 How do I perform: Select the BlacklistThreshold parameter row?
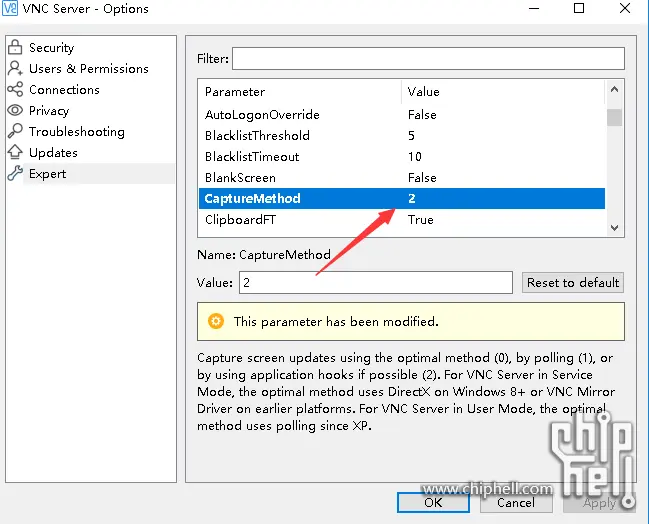pos(402,136)
